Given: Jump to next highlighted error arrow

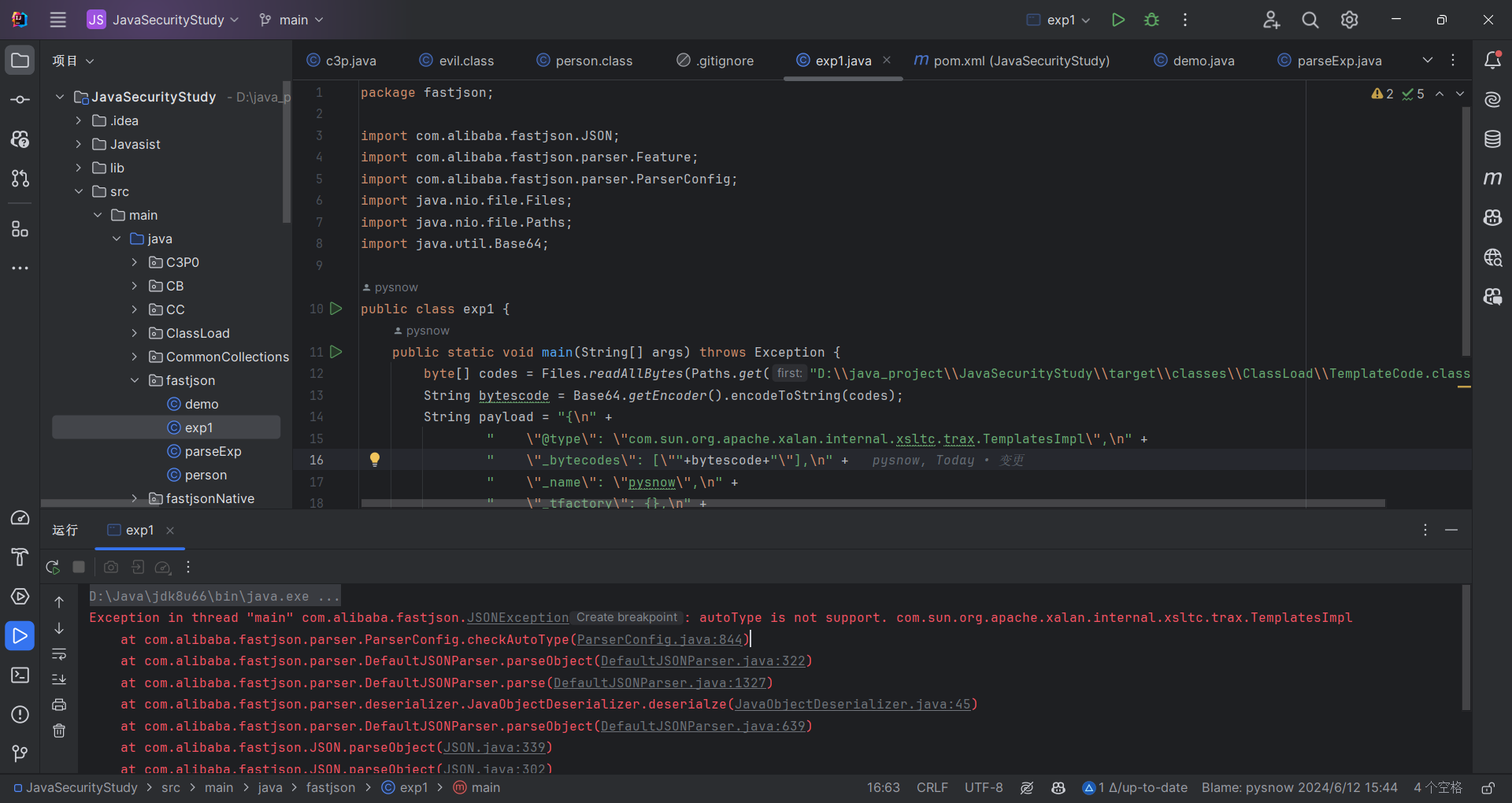Looking at the screenshot, I should (x=1460, y=94).
